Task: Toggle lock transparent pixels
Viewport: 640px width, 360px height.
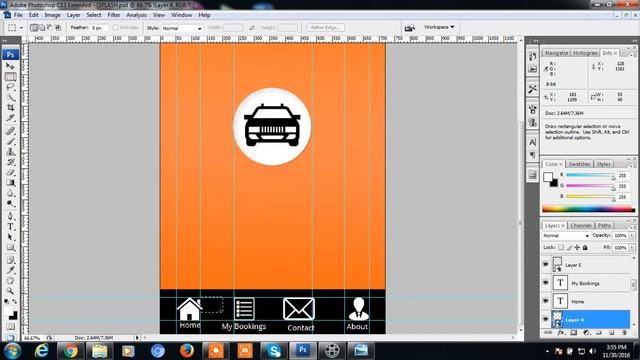Action: pos(561,247)
